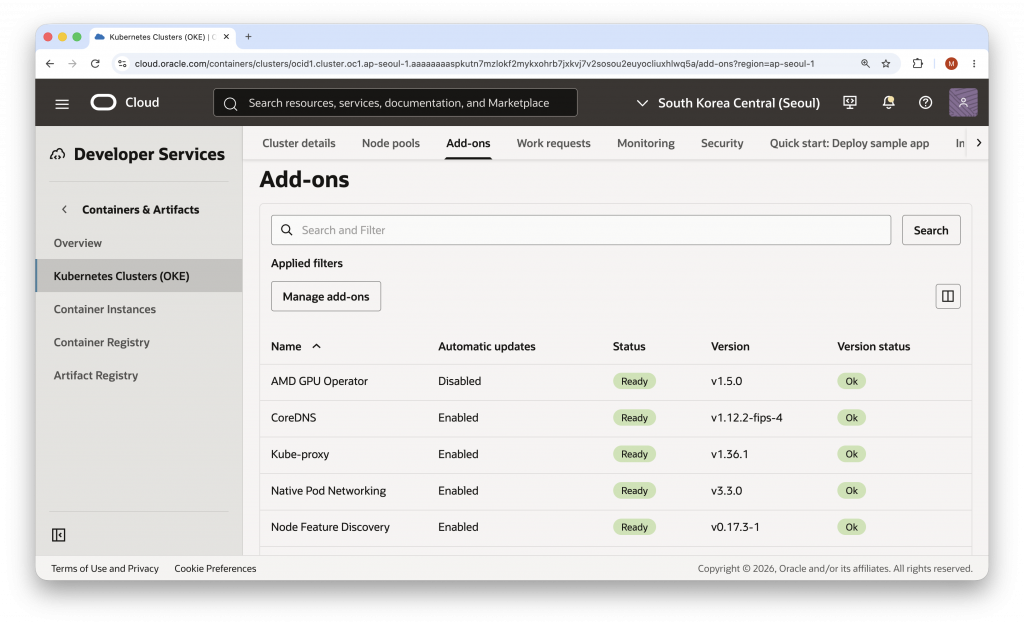Open Container Registry in sidebar
This screenshot has width=1024, height=627.
coord(101,342)
